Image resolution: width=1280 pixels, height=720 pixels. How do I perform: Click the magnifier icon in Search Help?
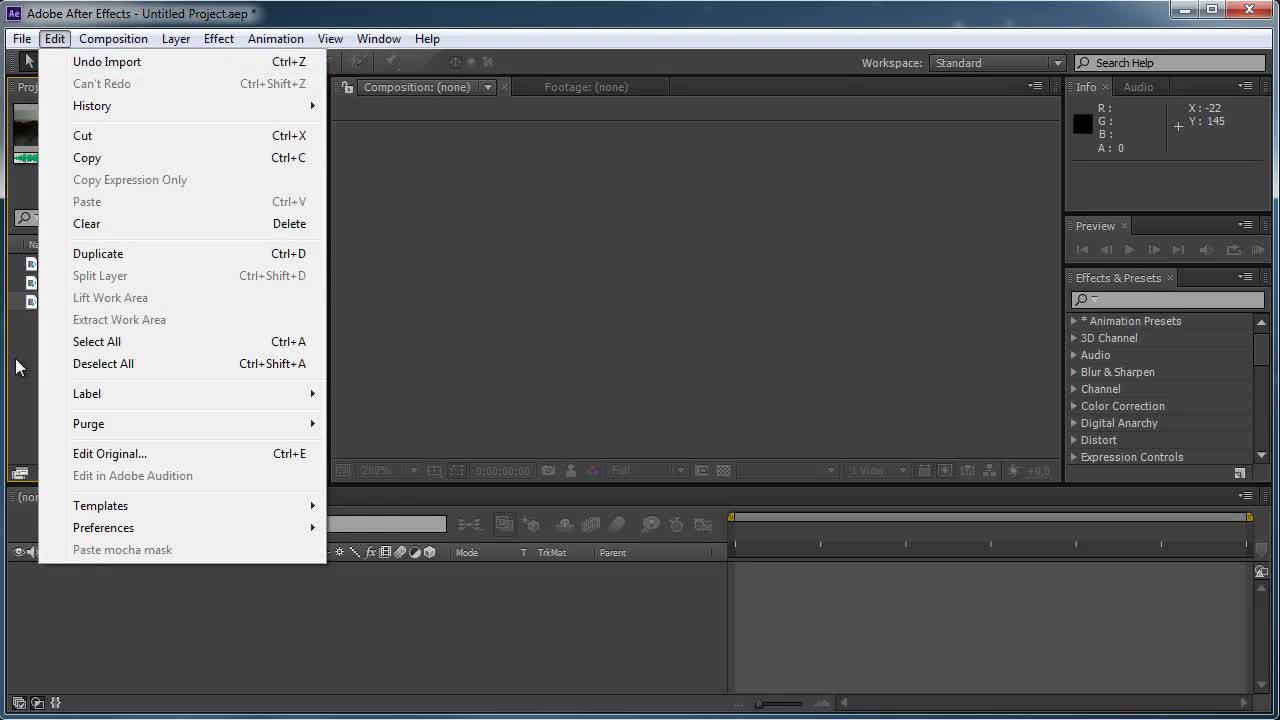[x=1083, y=63]
